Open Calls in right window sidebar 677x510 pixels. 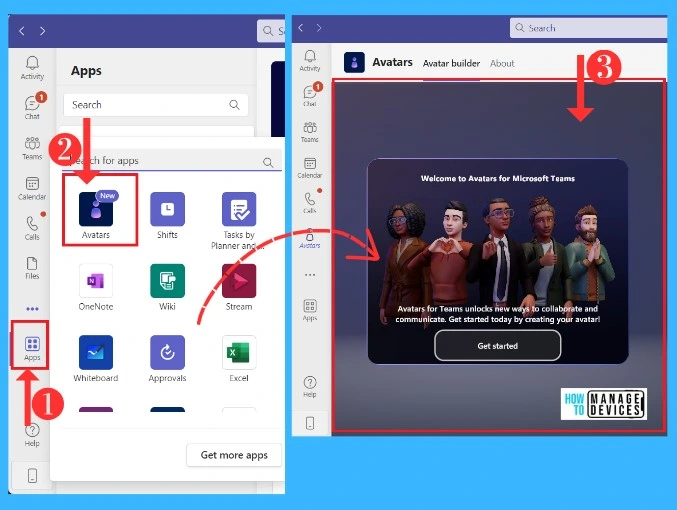[x=310, y=203]
